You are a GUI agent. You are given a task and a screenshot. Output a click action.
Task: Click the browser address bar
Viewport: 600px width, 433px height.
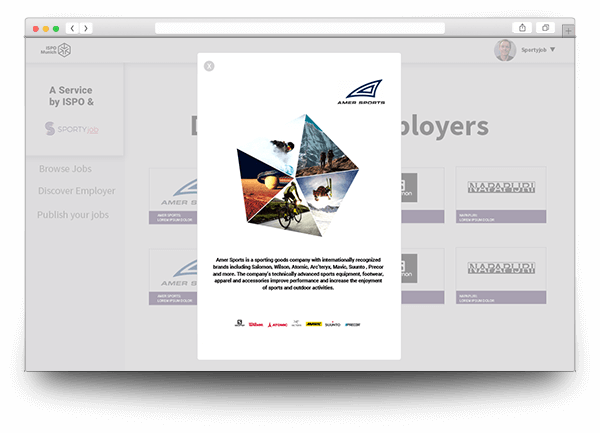[x=300, y=28]
